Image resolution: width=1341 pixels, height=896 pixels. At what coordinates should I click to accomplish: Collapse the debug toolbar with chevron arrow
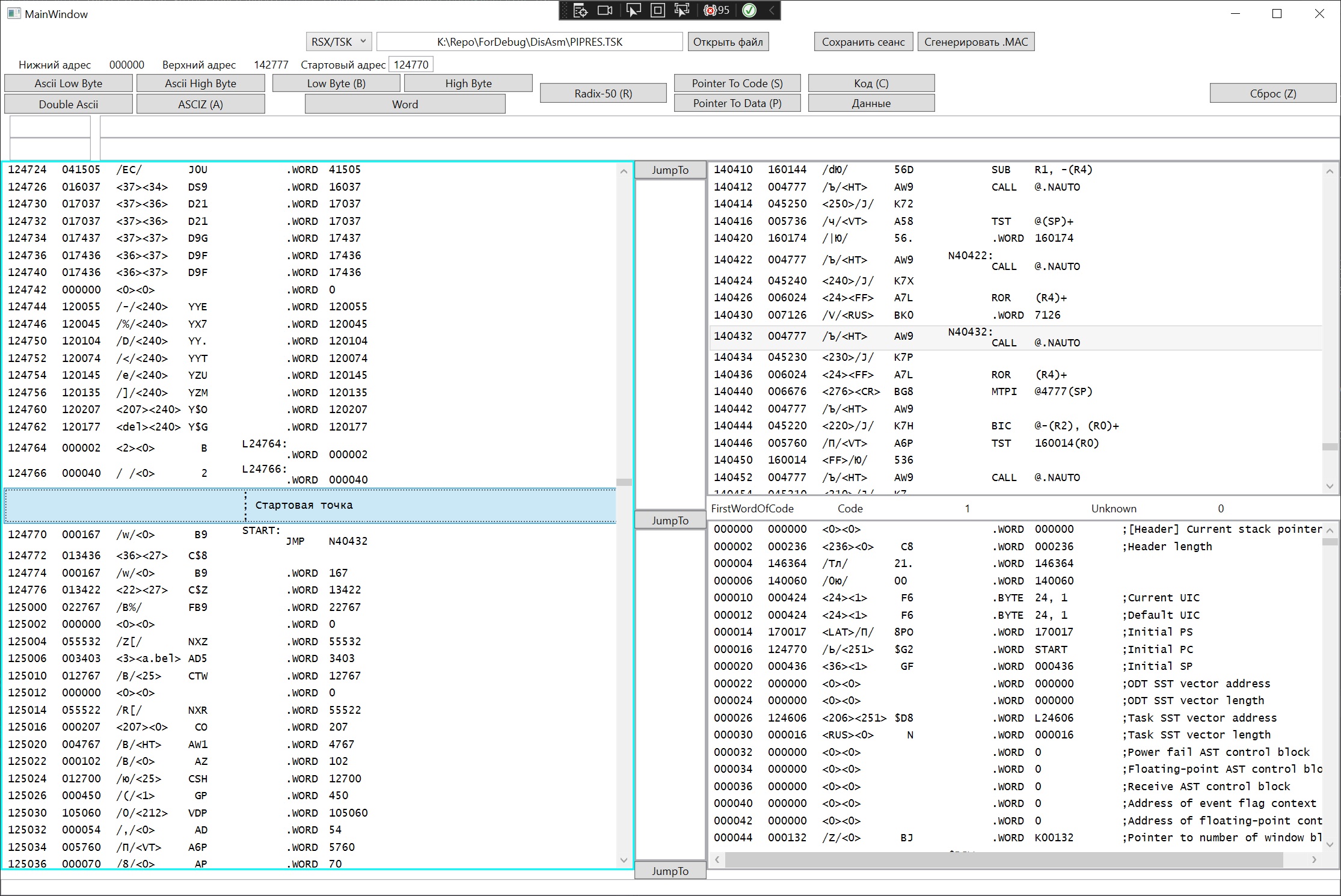click(772, 10)
